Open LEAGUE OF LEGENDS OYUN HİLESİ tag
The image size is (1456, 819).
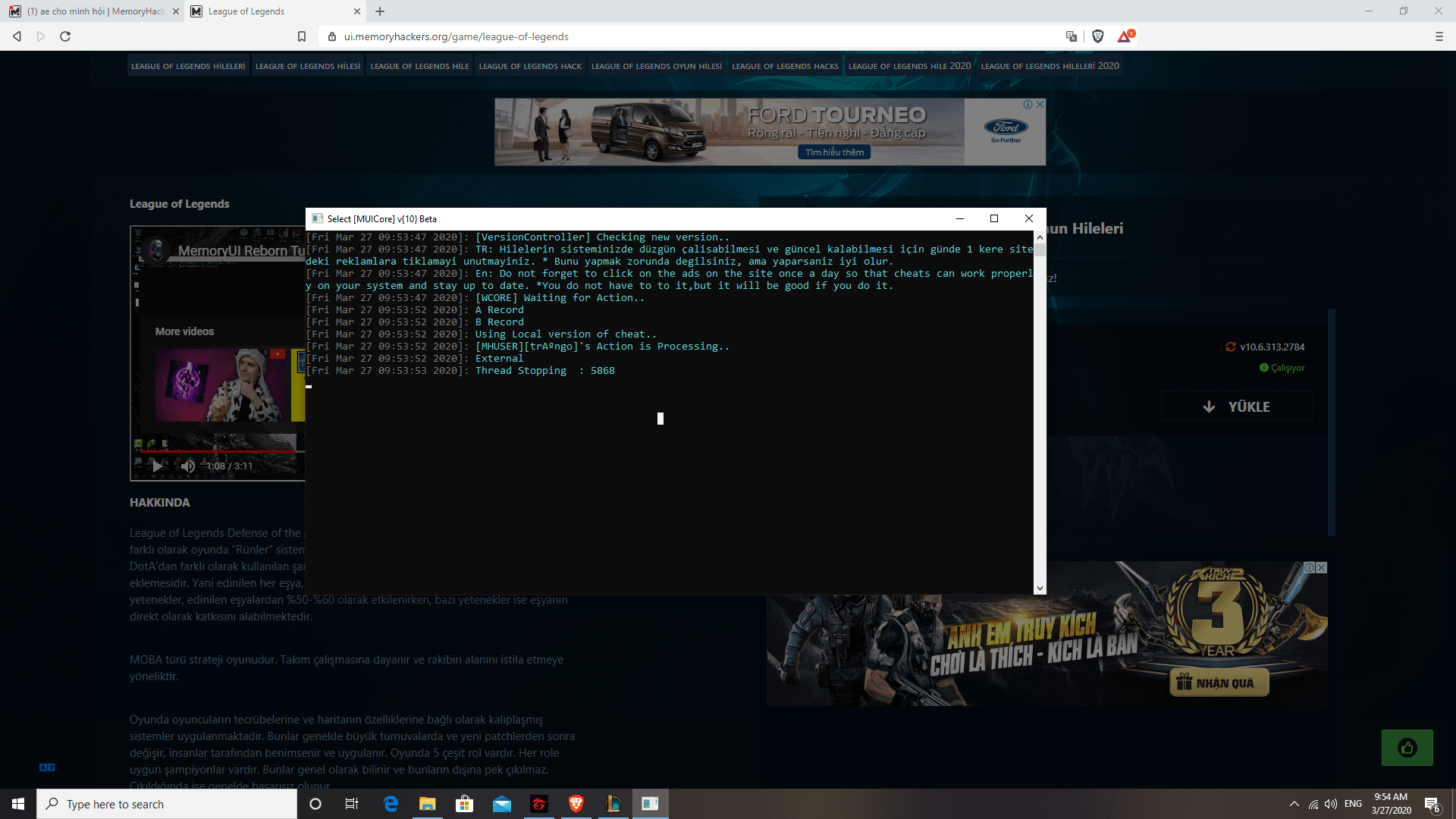657,66
